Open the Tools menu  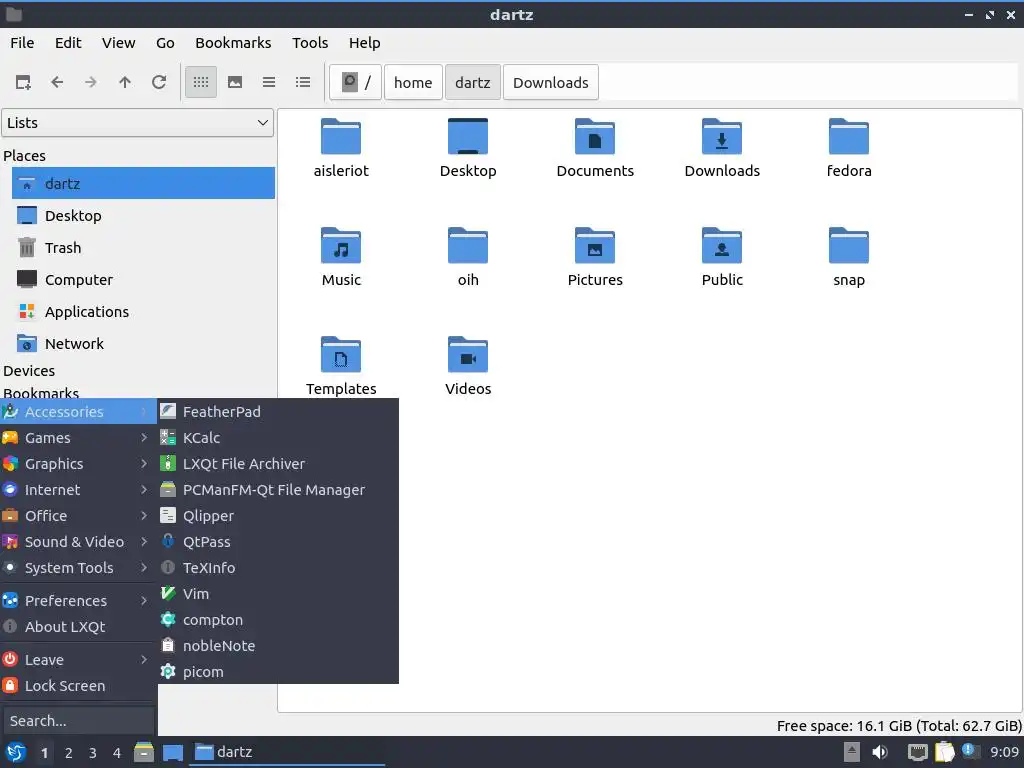point(310,42)
